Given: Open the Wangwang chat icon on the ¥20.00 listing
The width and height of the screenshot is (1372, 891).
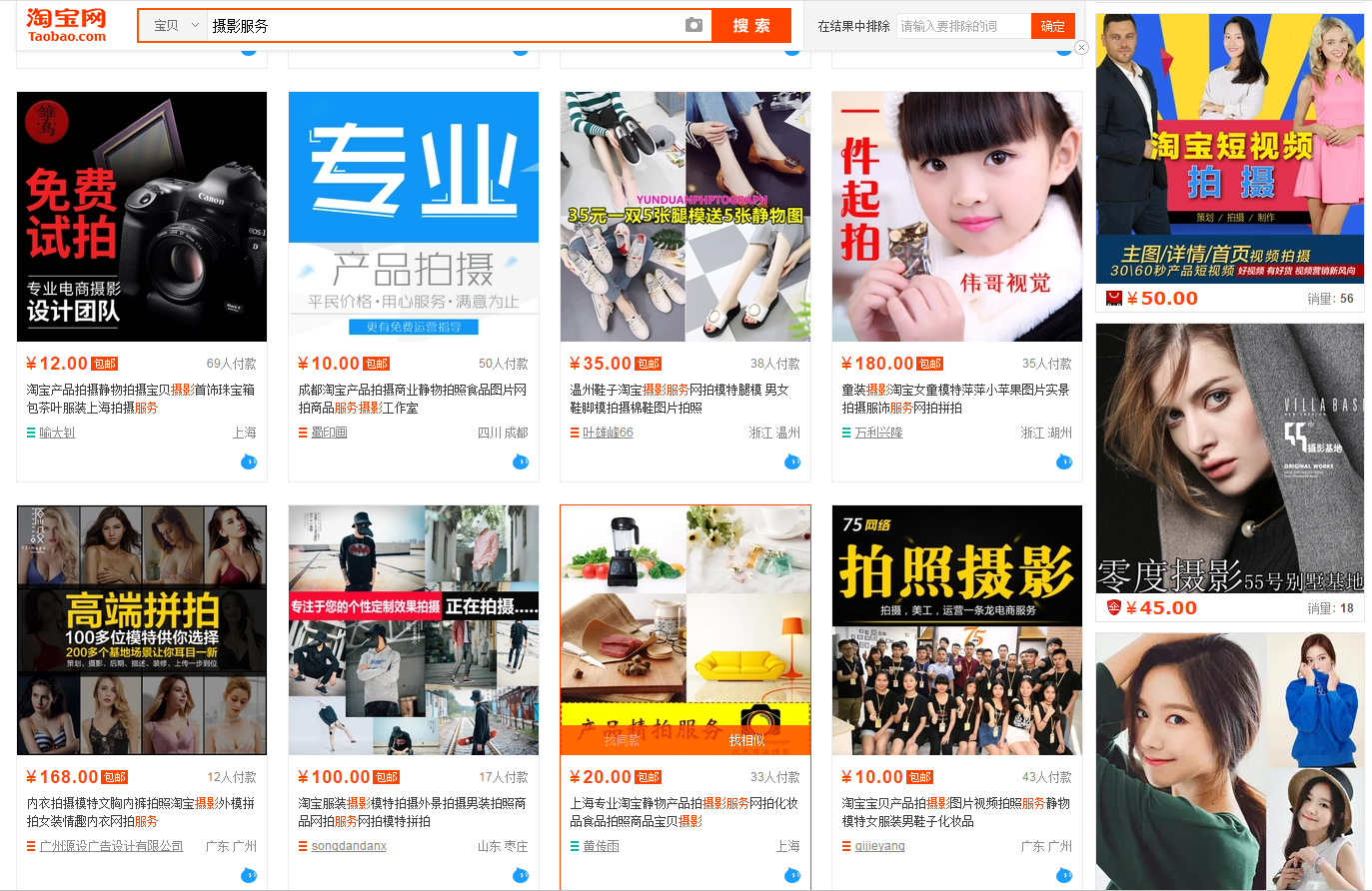Looking at the screenshot, I should click(x=792, y=875).
